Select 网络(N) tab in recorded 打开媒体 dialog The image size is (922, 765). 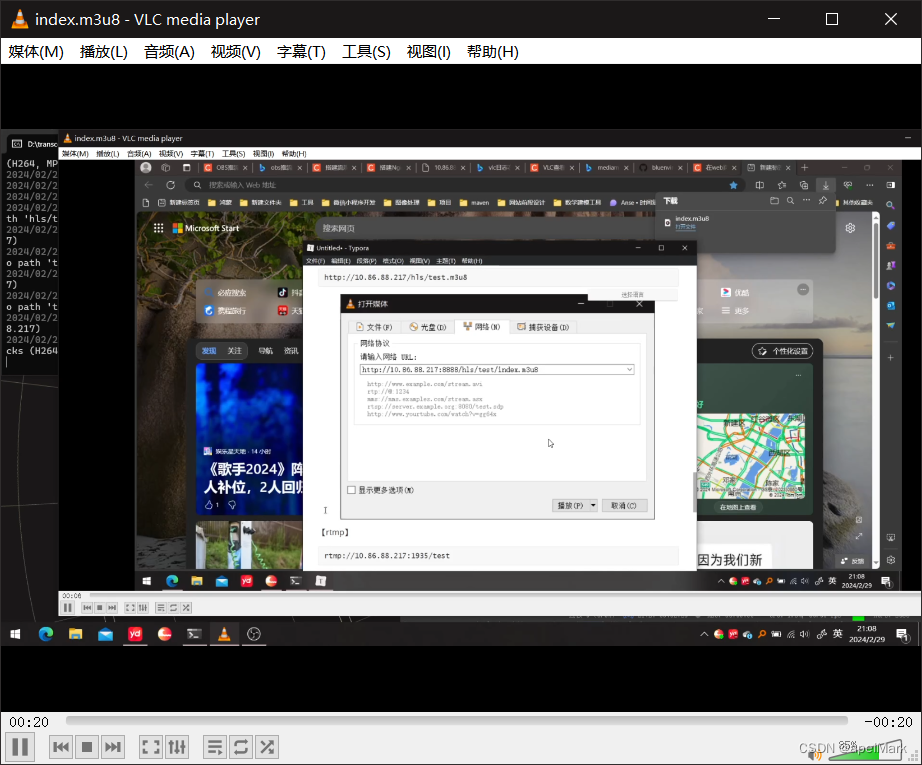pyautogui.click(x=482, y=326)
